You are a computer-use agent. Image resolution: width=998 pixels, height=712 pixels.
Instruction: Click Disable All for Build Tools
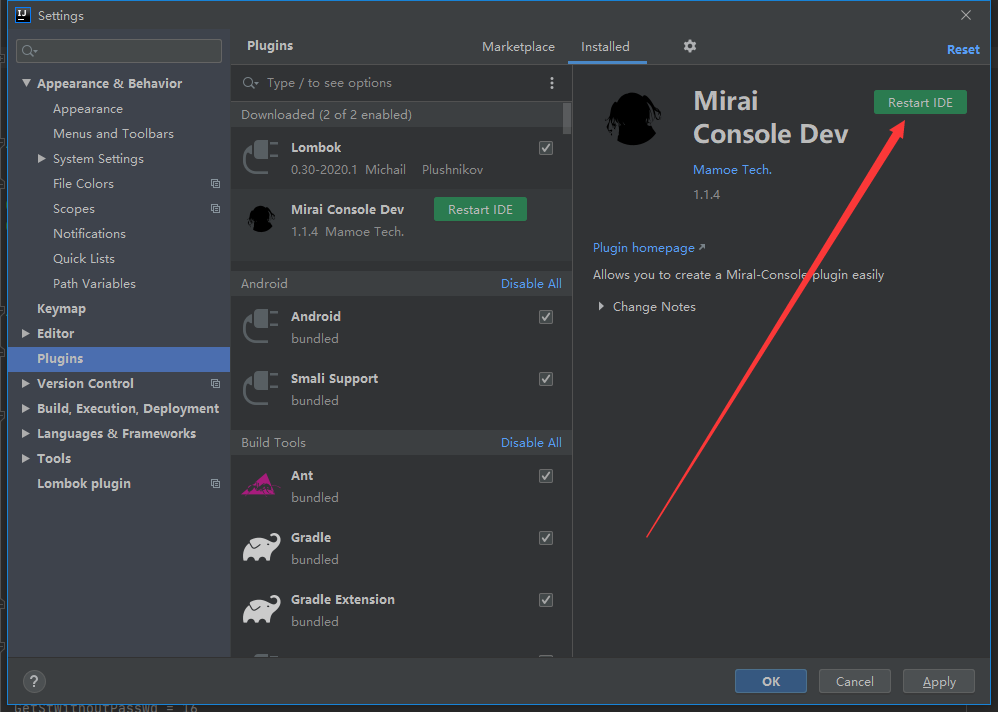coord(531,443)
